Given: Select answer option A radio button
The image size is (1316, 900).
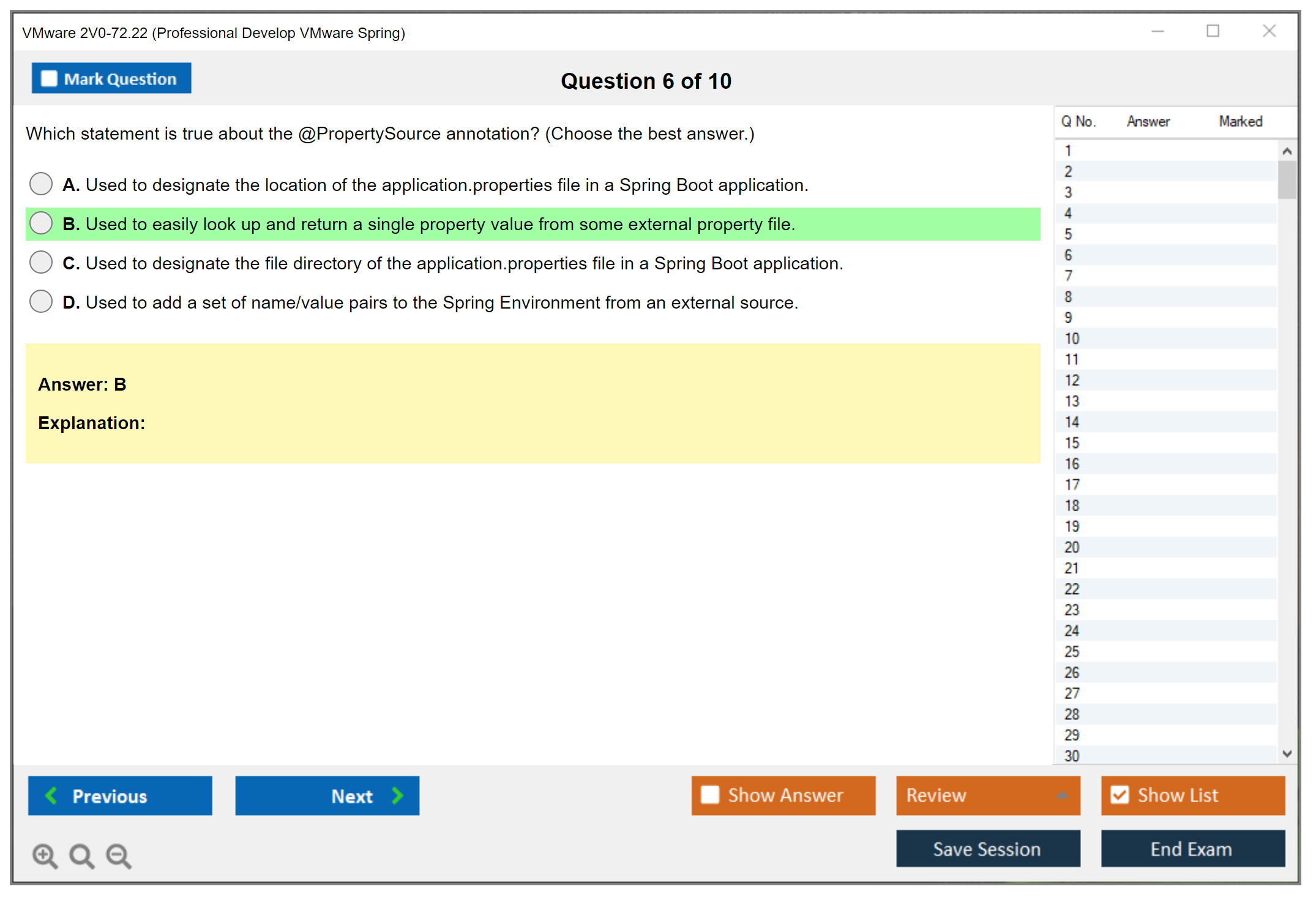Looking at the screenshot, I should 41,184.
